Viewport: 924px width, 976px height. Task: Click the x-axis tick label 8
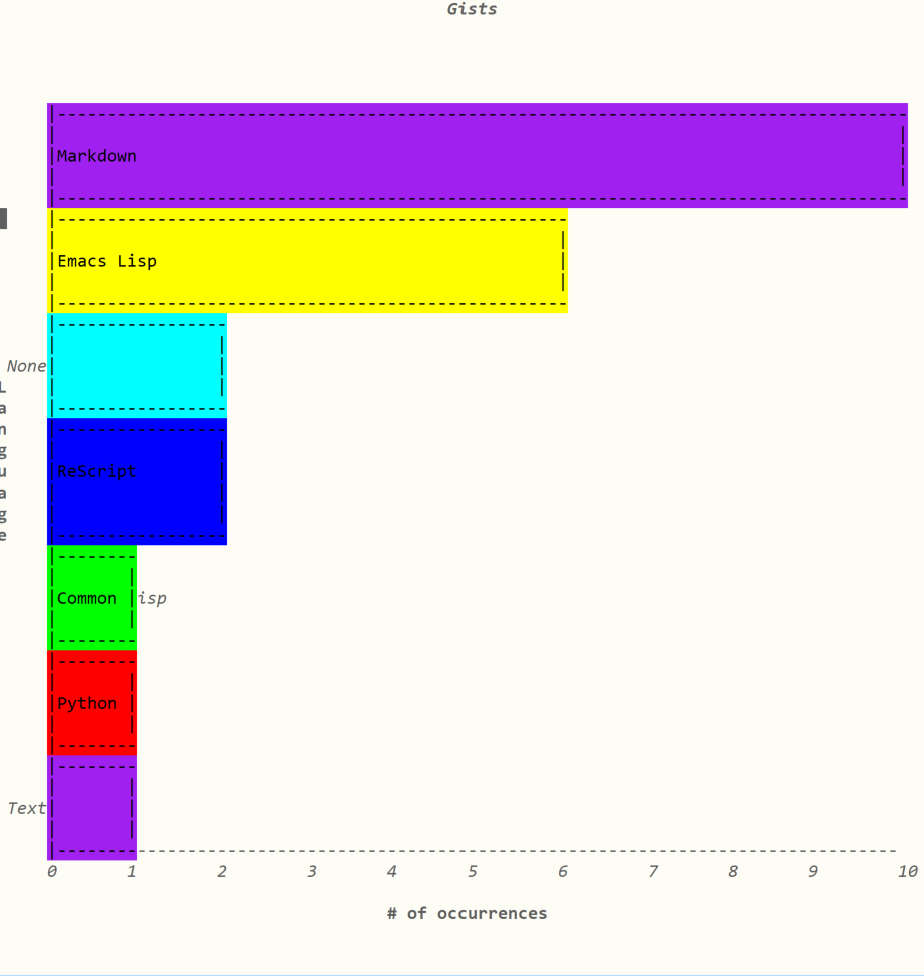[x=732, y=872]
